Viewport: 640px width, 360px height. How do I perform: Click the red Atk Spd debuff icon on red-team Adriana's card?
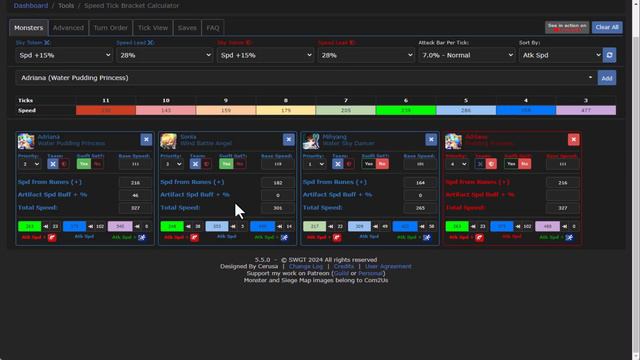pos(479,238)
